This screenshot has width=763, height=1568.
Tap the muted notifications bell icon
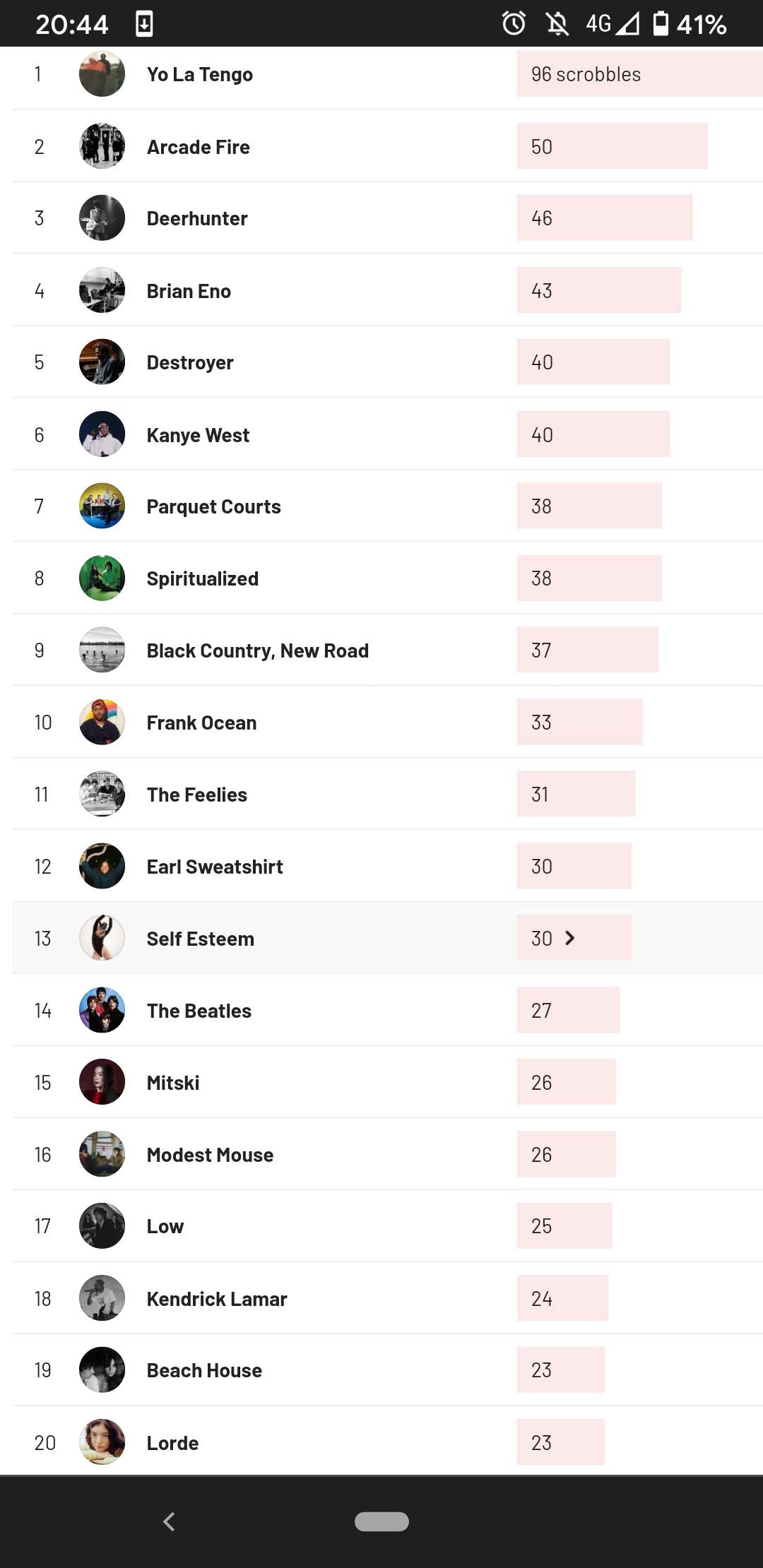pyautogui.click(x=557, y=24)
